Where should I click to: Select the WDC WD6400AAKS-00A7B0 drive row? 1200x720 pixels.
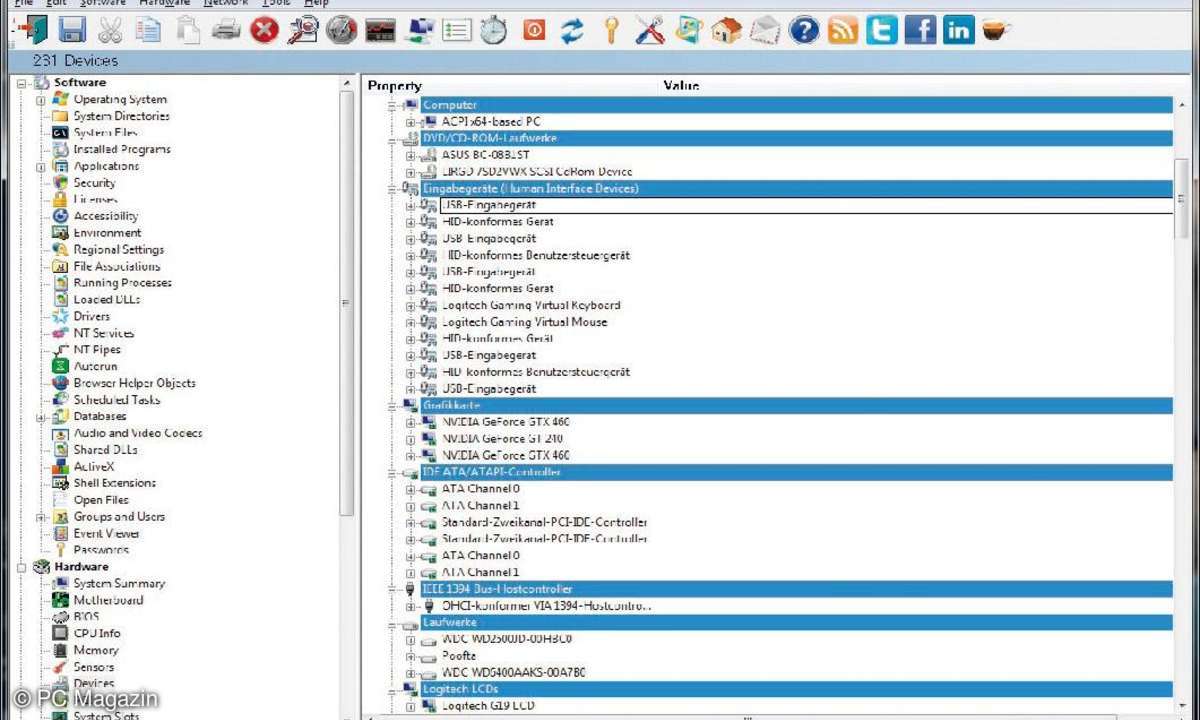coord(514,673)
